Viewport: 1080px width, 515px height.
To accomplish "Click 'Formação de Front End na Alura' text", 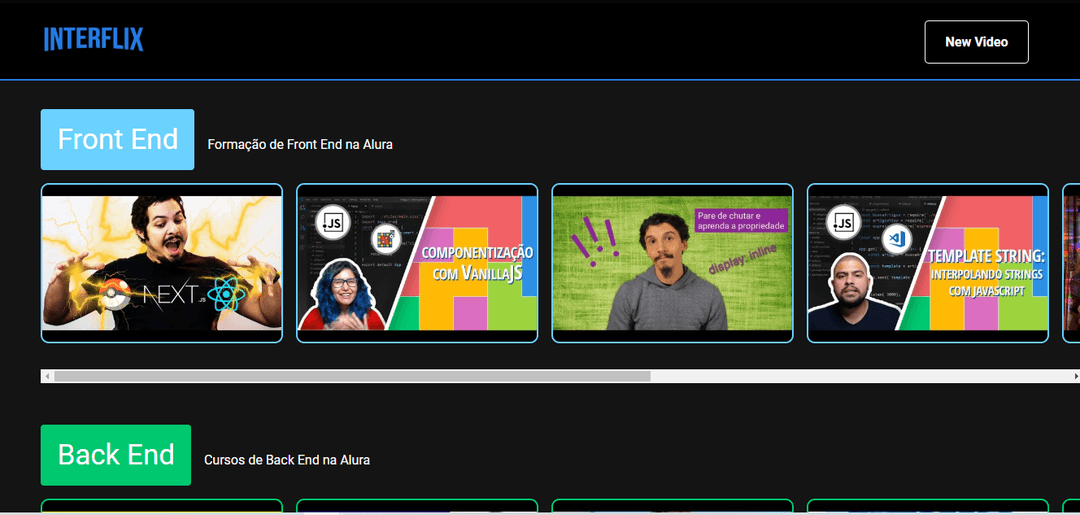I will (300, 145).
